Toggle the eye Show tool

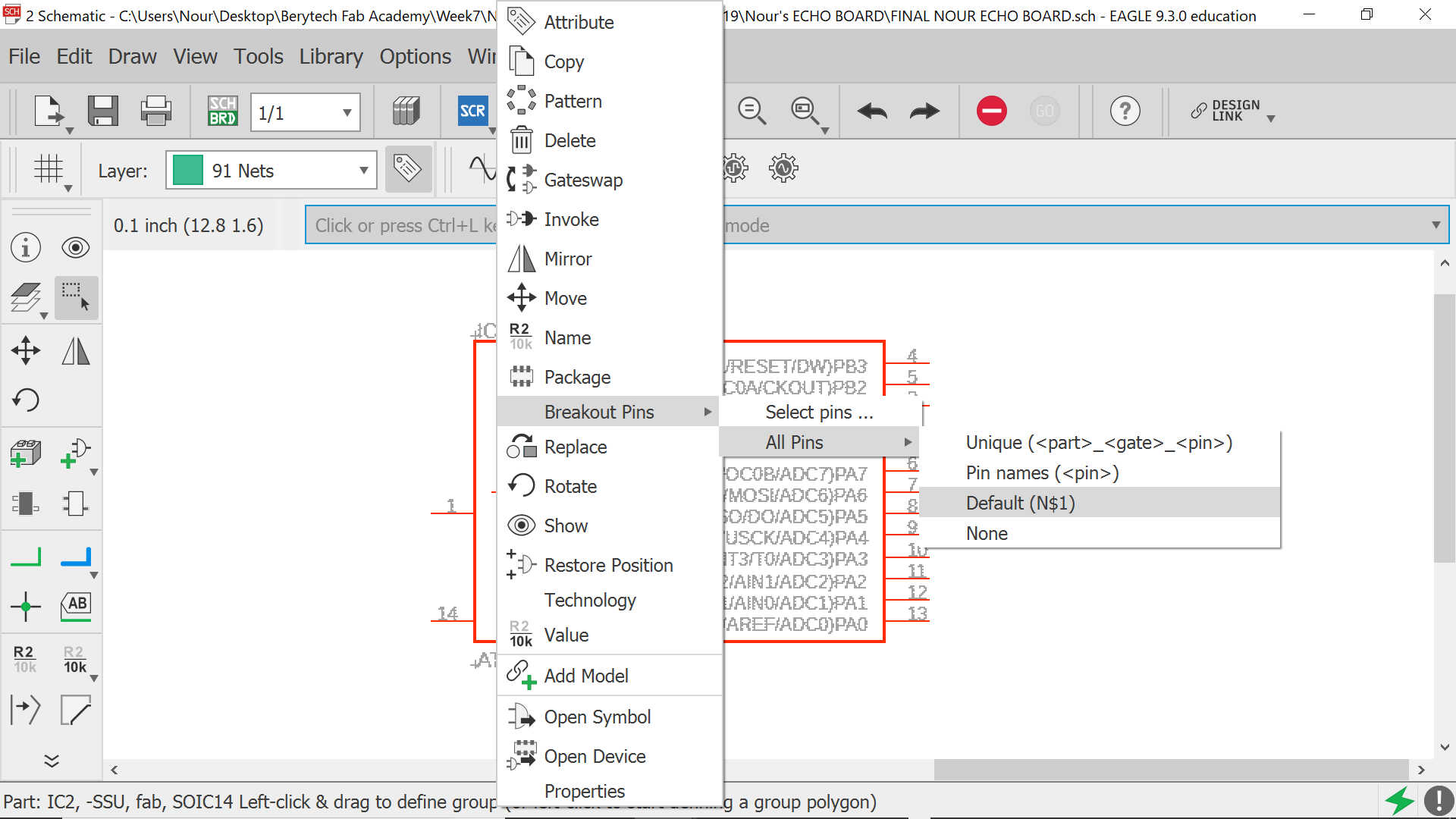75,247
